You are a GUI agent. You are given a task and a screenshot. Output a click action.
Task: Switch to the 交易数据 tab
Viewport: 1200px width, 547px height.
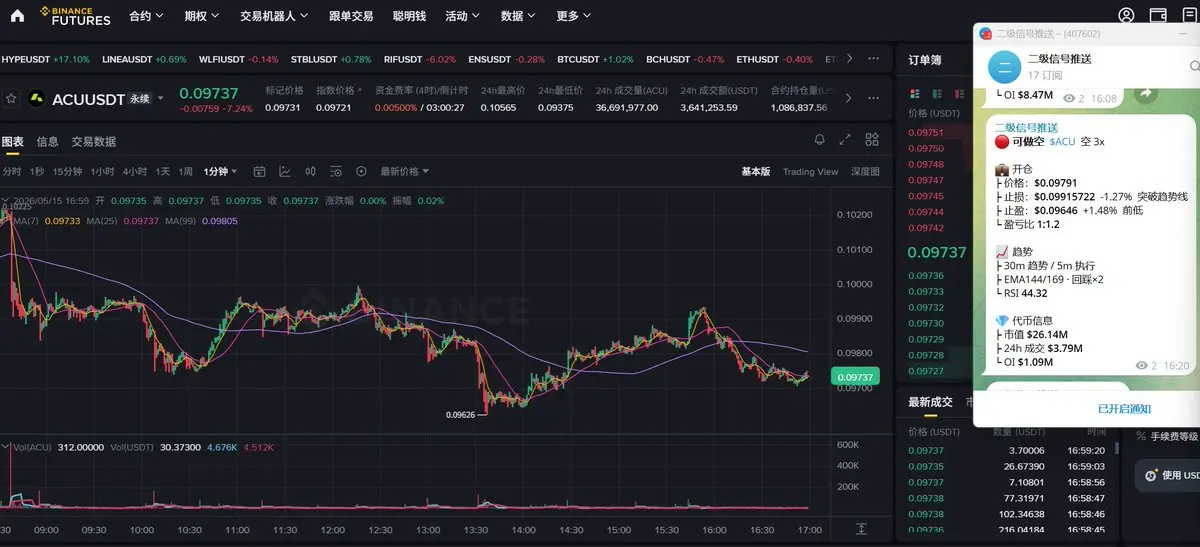point(93,141)
